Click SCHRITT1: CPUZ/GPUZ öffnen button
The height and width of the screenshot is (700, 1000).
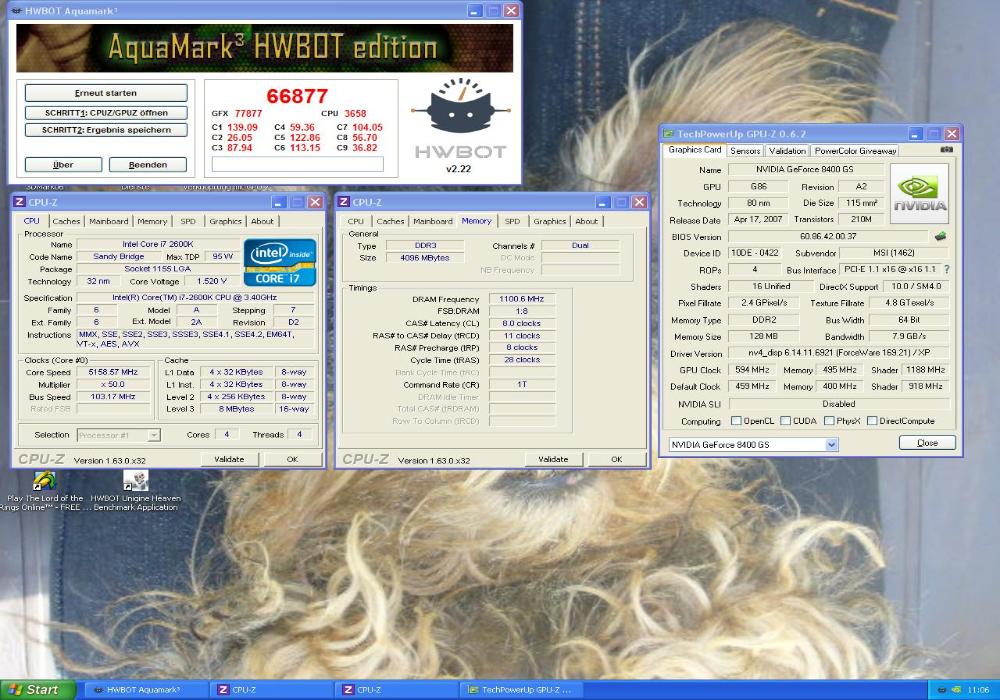106,113
